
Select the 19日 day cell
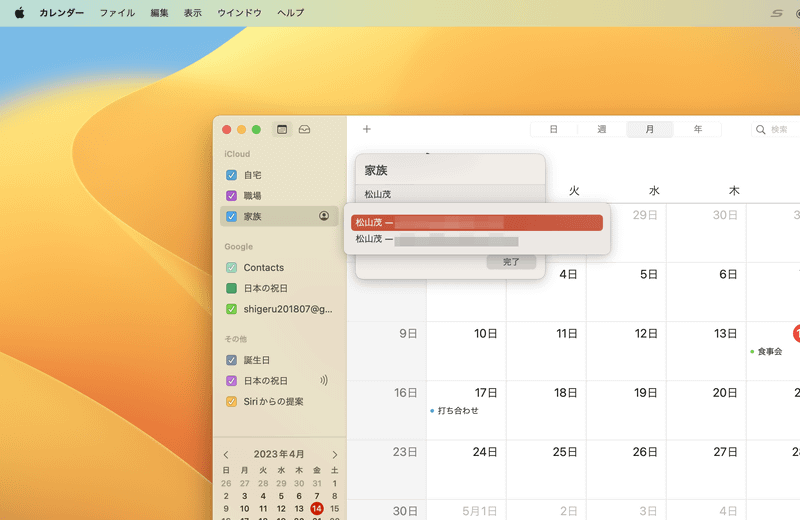click(627, 410)
